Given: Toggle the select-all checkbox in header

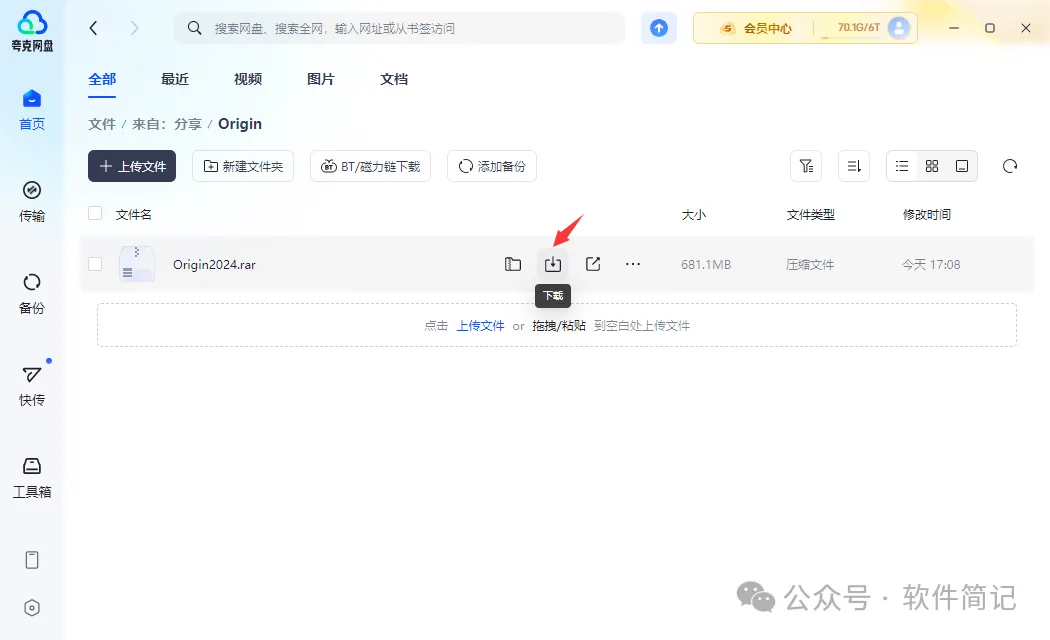Looking at the screenshot, I should point(95,213).
